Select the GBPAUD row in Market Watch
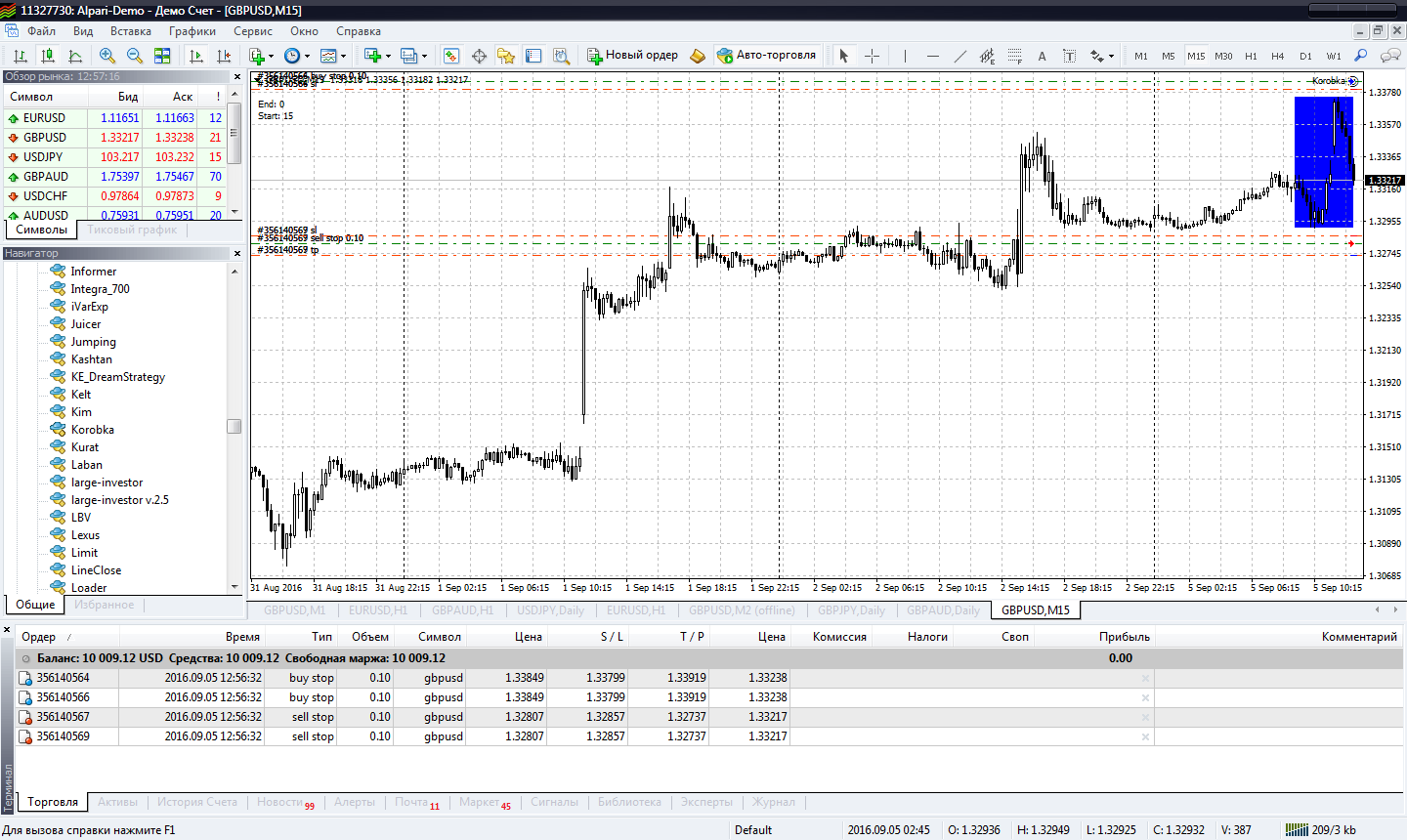The height and width of the screenshot is (840, 1407). pos(46,177)
